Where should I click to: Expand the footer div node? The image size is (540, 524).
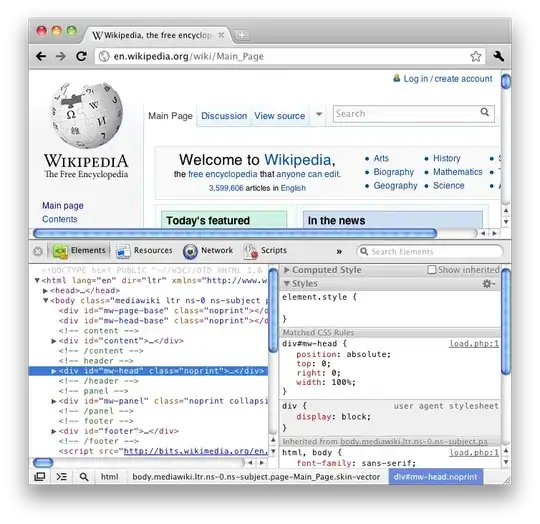54,431
